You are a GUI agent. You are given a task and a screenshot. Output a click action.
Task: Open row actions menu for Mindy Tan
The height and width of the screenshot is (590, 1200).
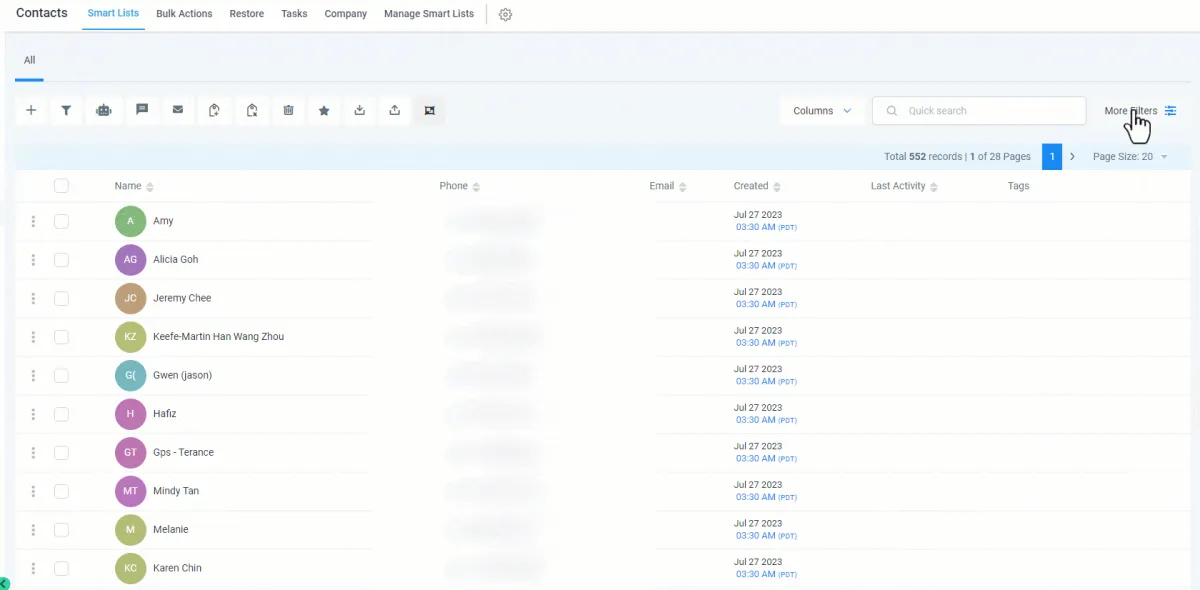[x=33, y=491]
